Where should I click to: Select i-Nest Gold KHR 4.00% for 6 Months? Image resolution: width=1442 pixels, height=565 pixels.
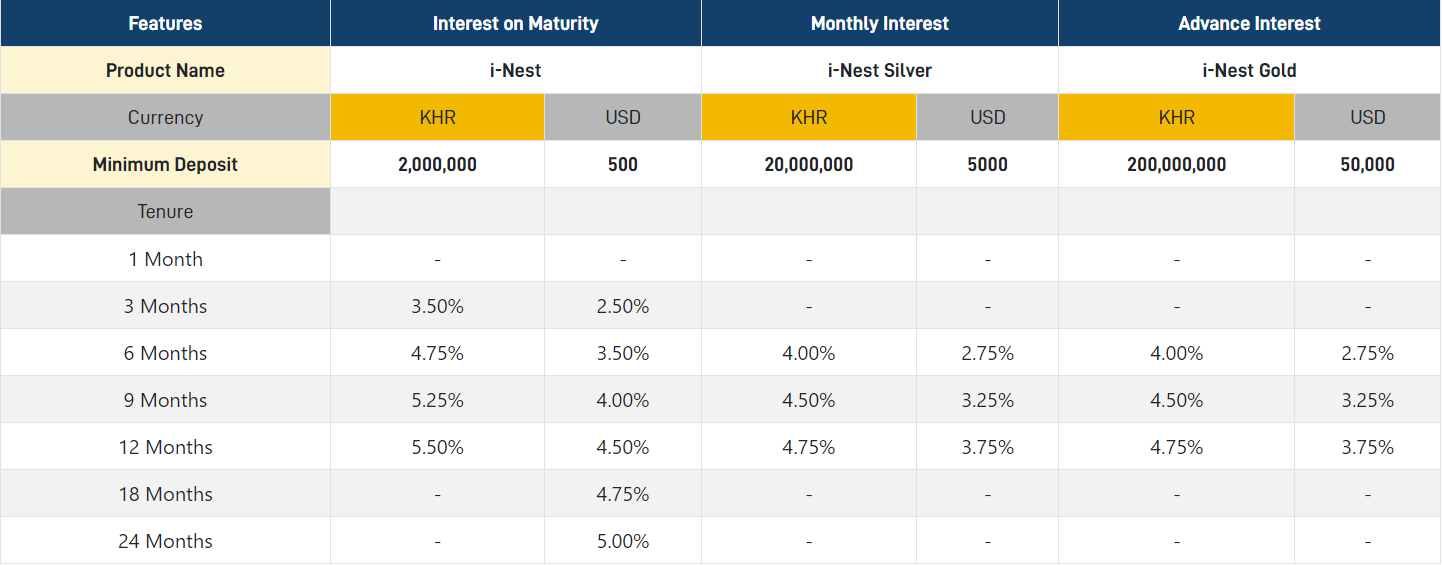point(1177,353)
